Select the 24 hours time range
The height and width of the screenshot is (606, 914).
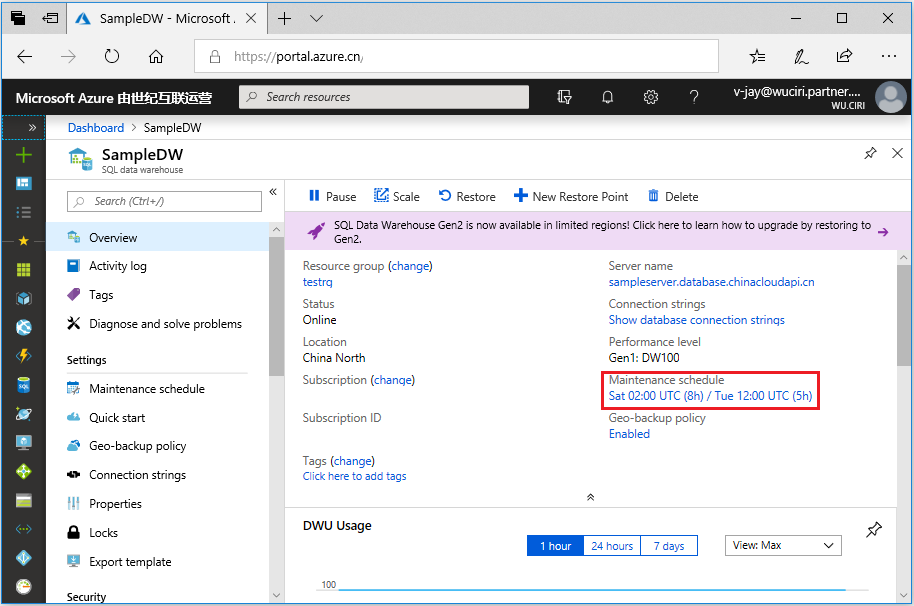tap(612, 546)
